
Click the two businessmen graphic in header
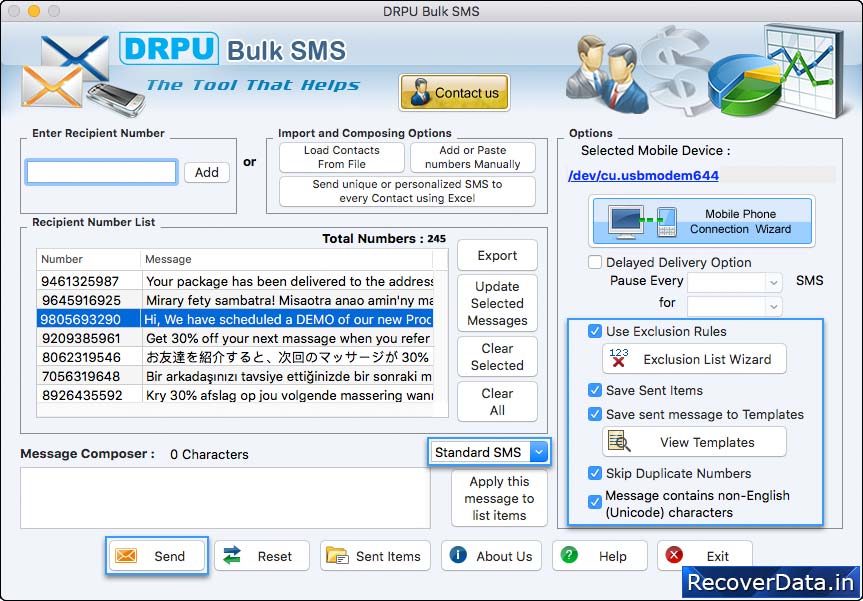pyautogui.click(x=608, y=74)
